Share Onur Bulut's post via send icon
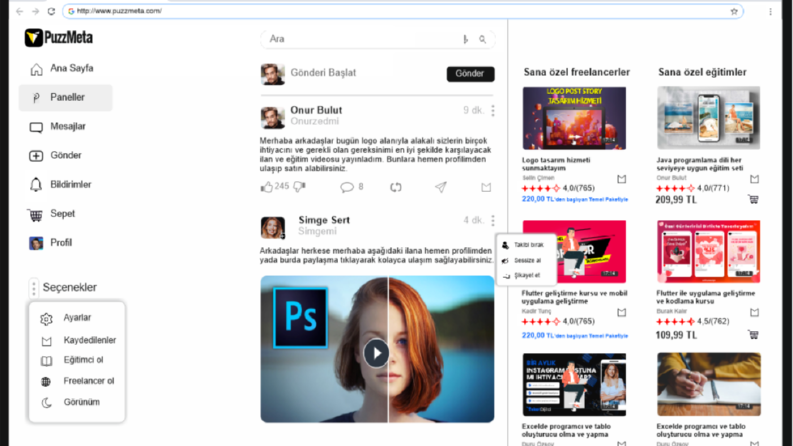The image size is (793, 446). [x=440, y=188]
